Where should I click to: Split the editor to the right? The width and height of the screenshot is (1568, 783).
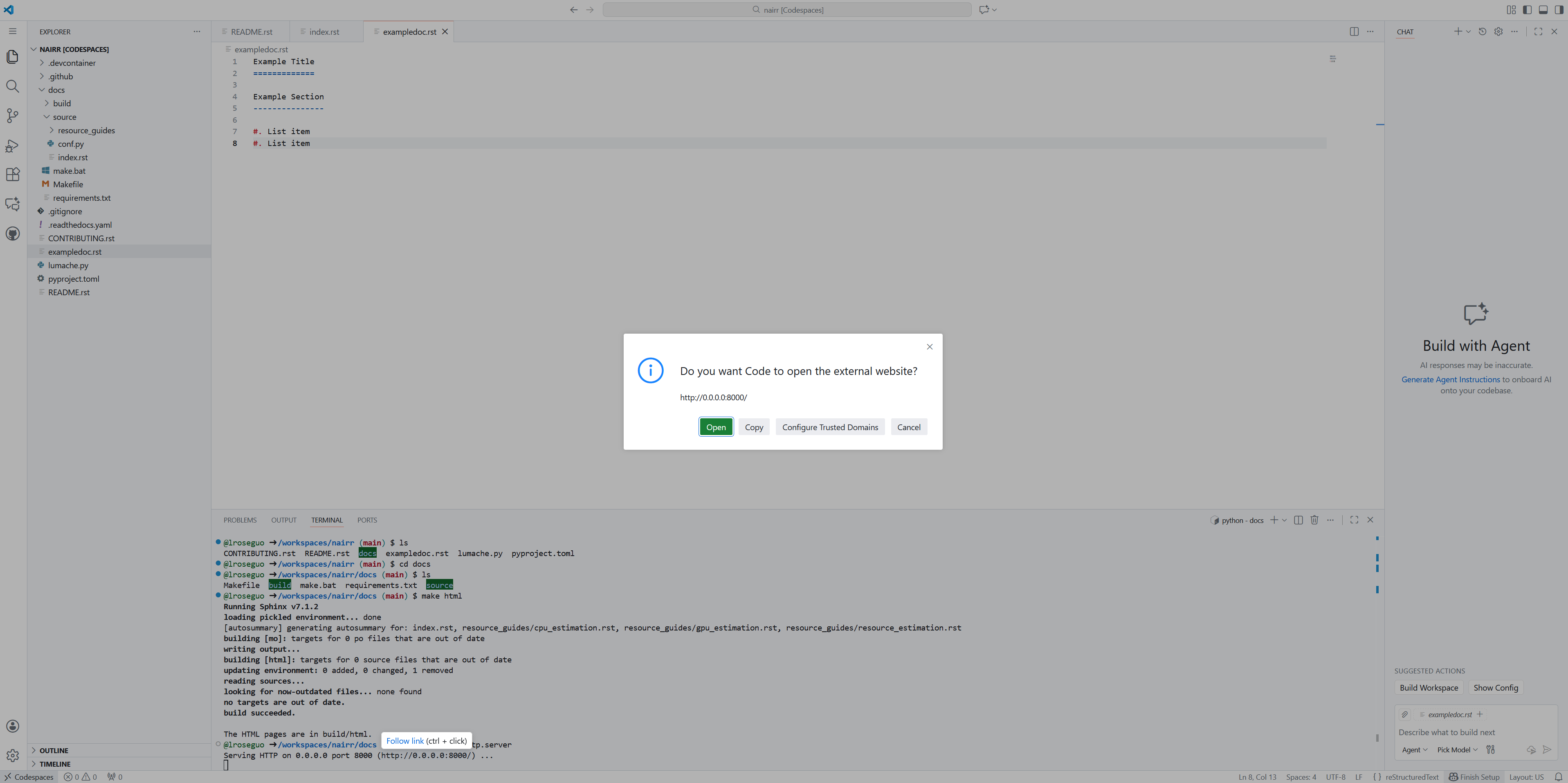click(x=1354, y=31)
